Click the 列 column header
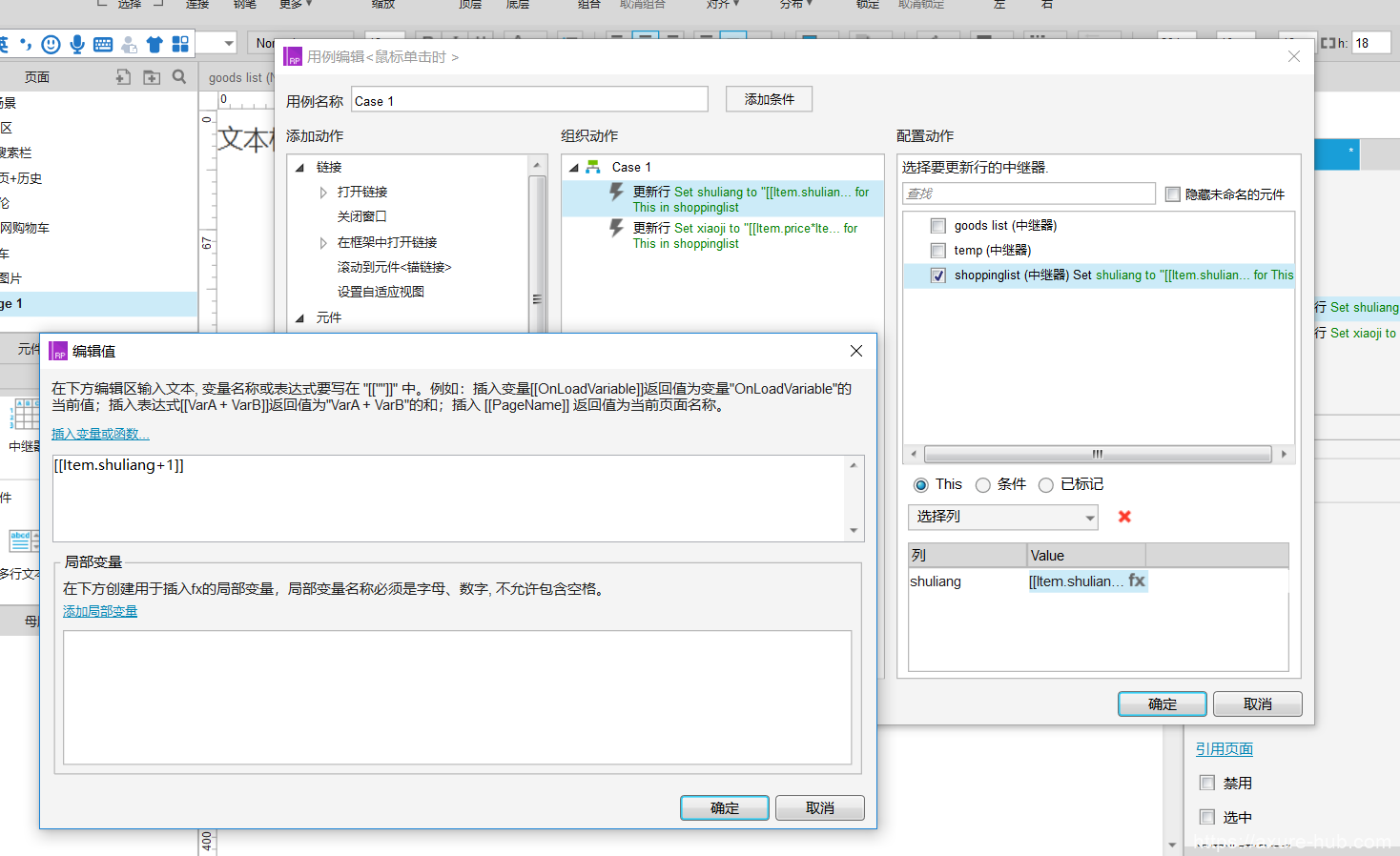 click(967, 555)
